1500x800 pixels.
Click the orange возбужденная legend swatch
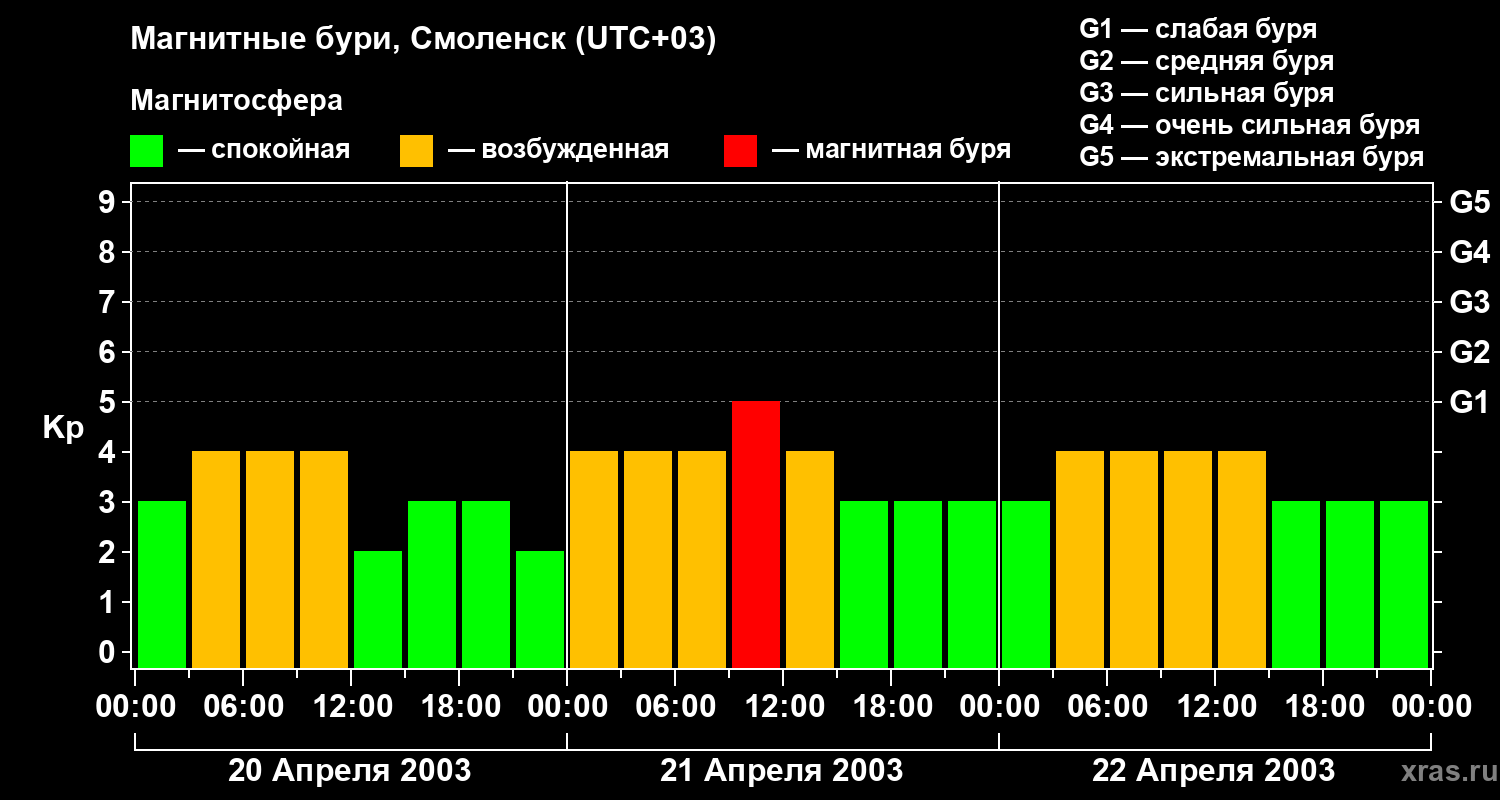(x=416, y=151)
